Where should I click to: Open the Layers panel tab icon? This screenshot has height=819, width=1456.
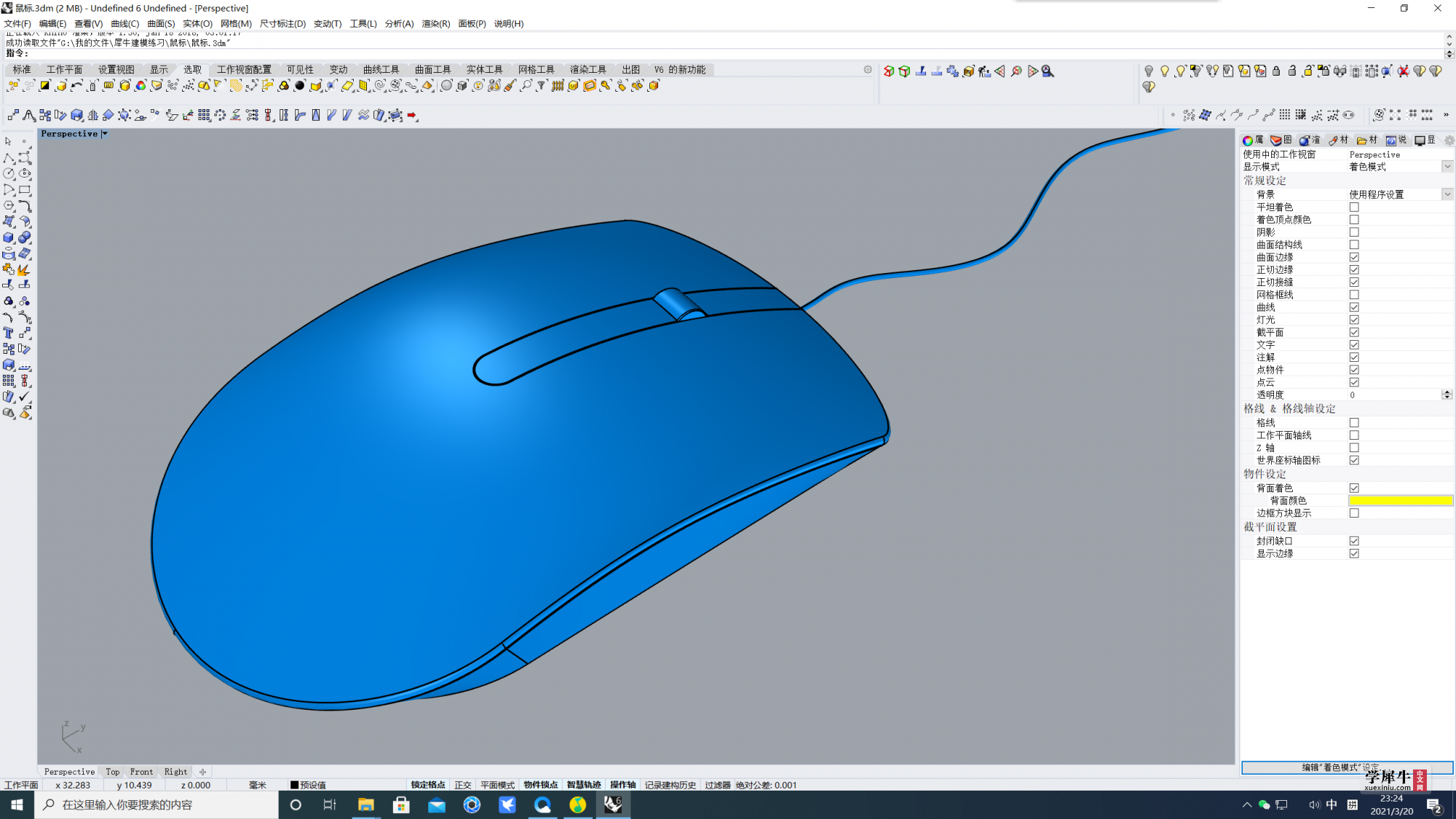pos(1281,141)
